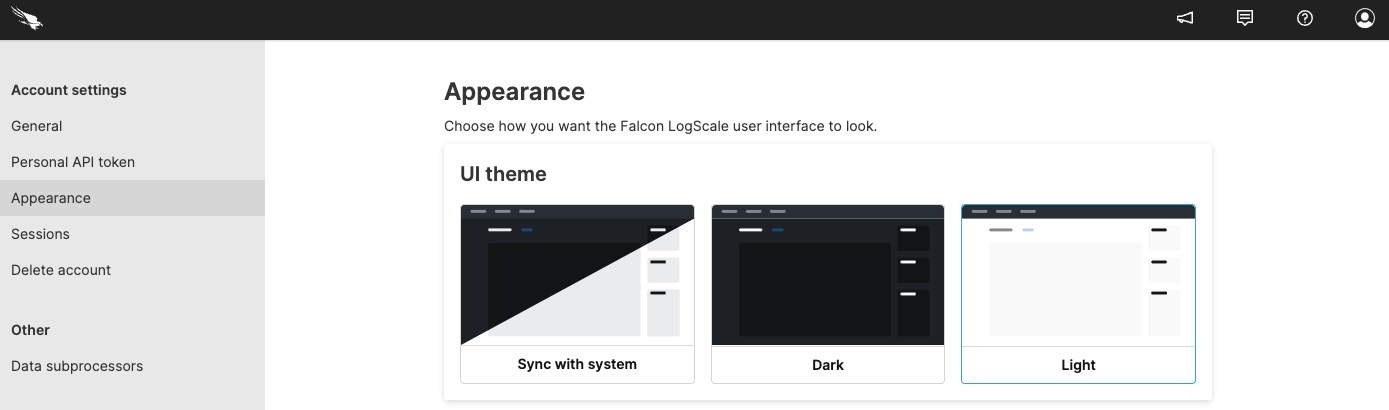Click the CrowdStrike falcon logo
This screenshot has width=1389, height=410.
[x=27, y=19]
